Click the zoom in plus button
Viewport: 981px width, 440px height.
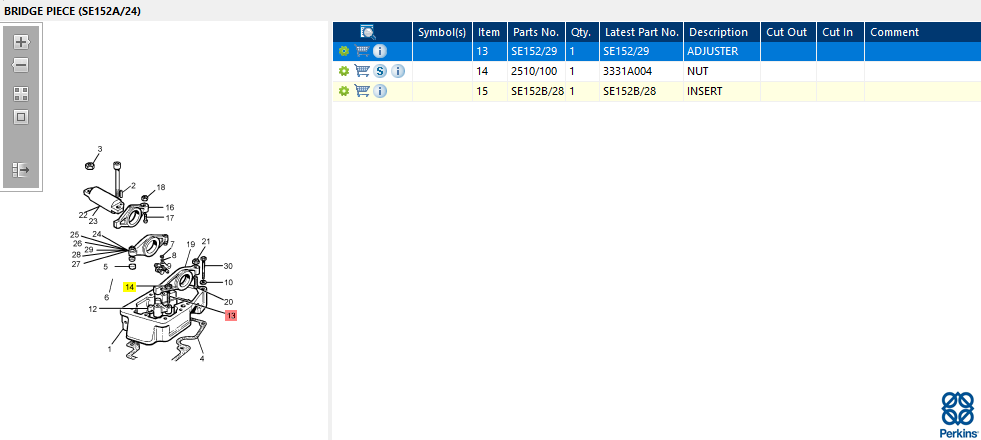coord(20,42)
